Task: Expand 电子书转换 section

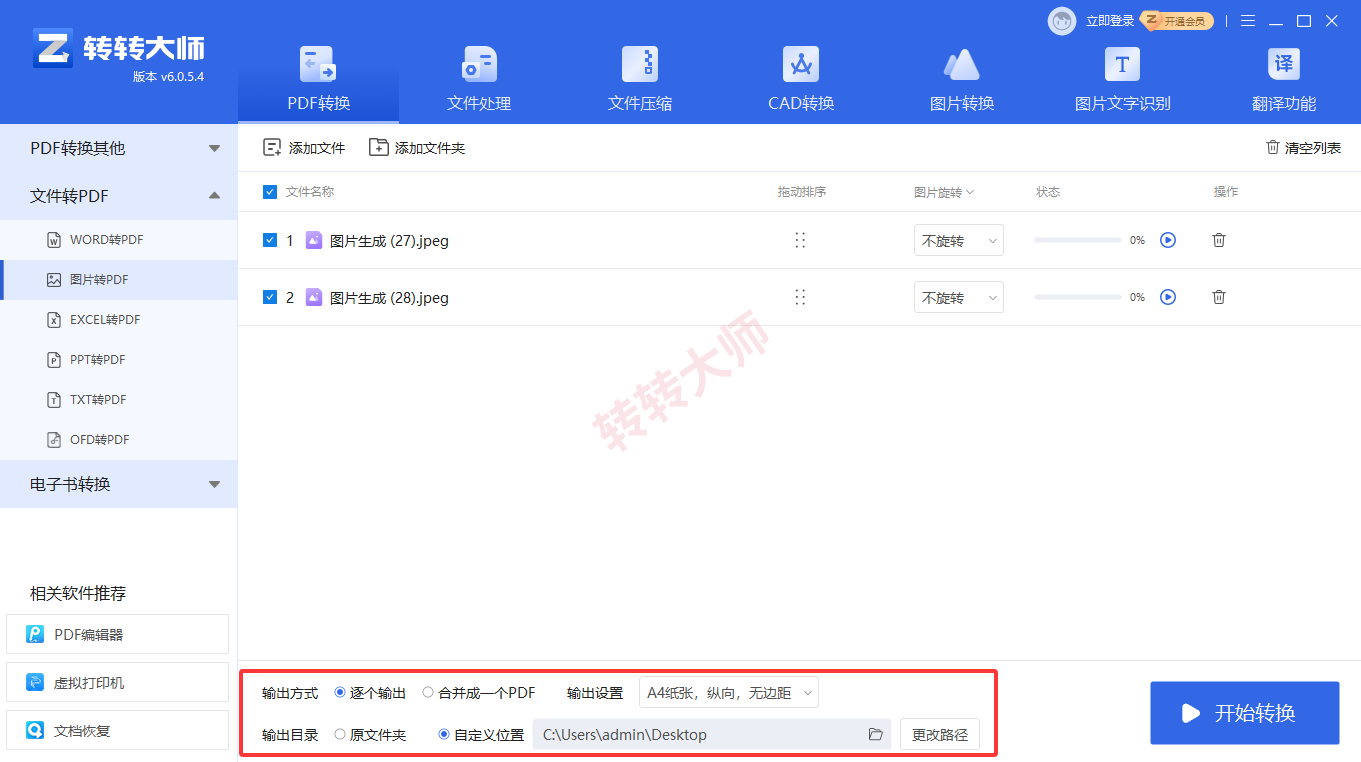Action: (118, 484)
